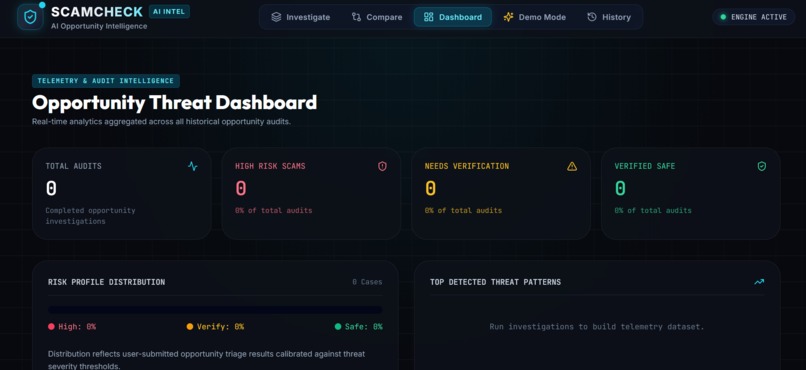Click the History clock icon

592,17
